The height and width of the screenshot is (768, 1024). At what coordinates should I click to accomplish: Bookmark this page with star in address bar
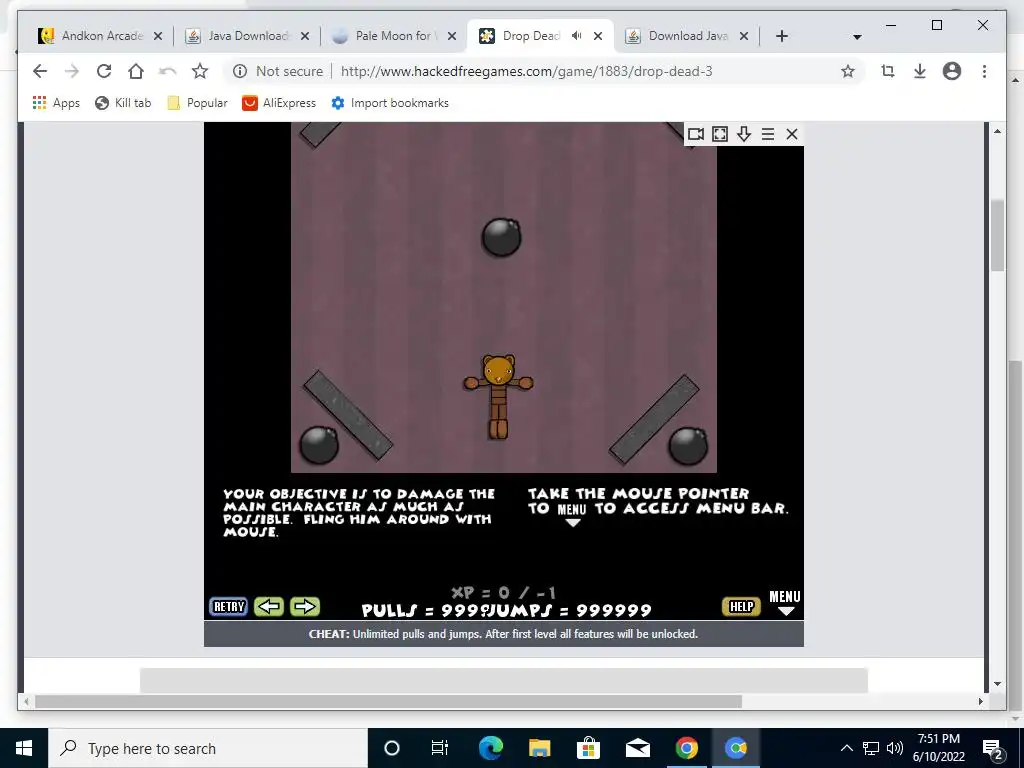848,71
